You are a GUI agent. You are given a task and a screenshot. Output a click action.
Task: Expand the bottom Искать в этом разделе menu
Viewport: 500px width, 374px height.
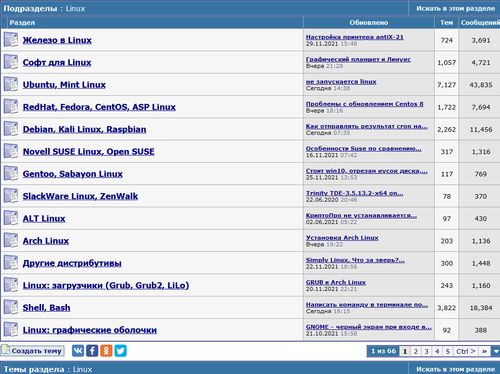455,369
